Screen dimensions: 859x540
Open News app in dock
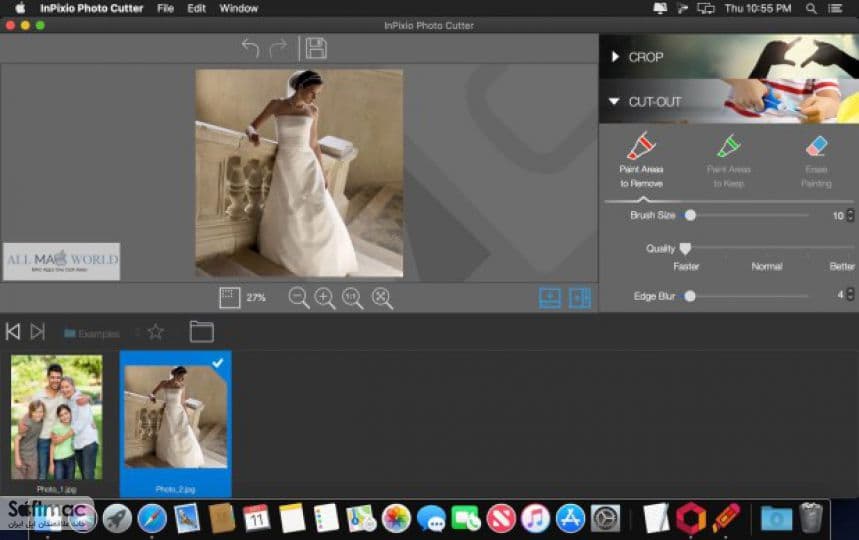click(501, 518)
